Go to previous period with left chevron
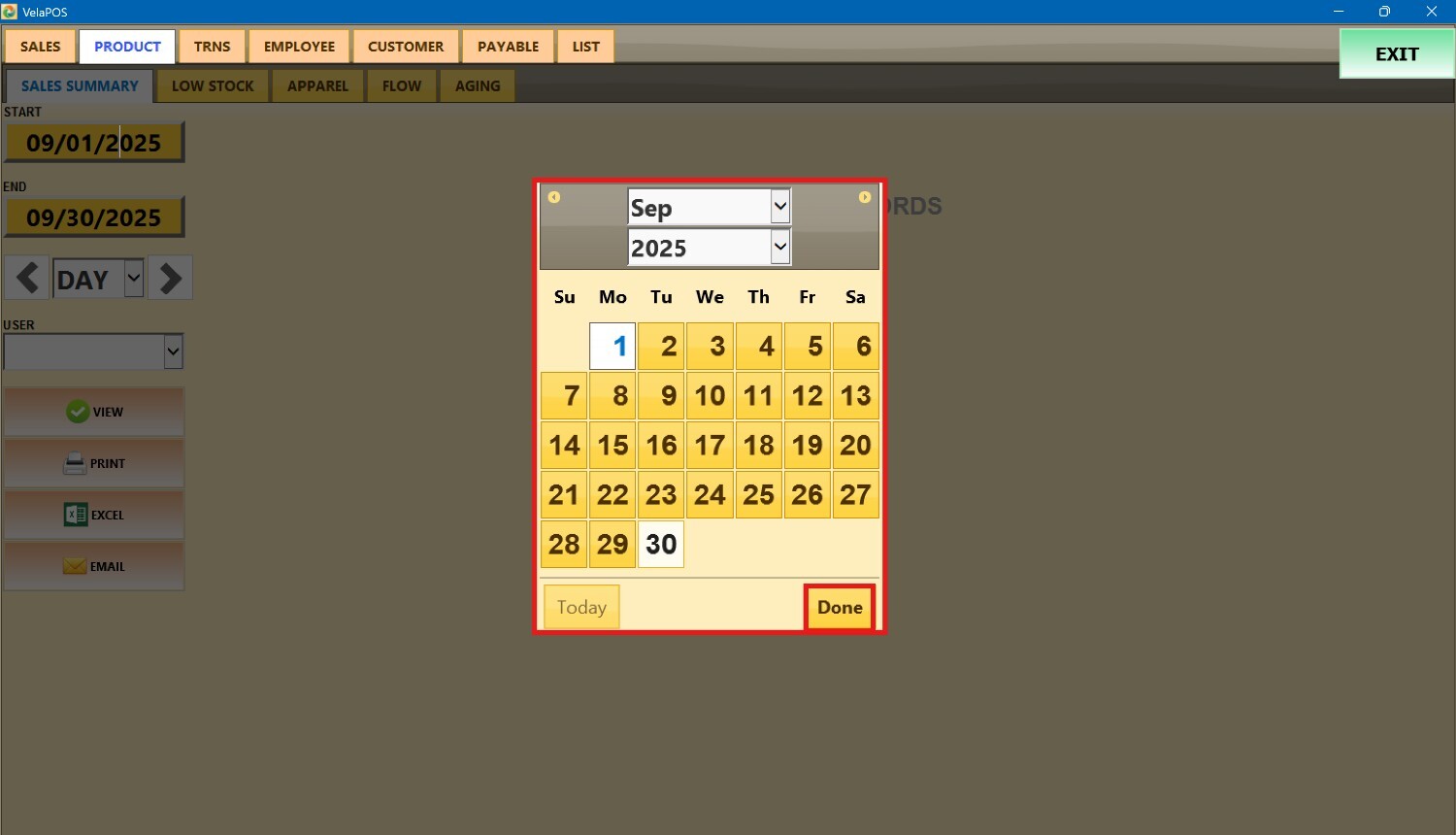Image resolution: width=1456 pixels, height=835 pixels. click(27, 279)
